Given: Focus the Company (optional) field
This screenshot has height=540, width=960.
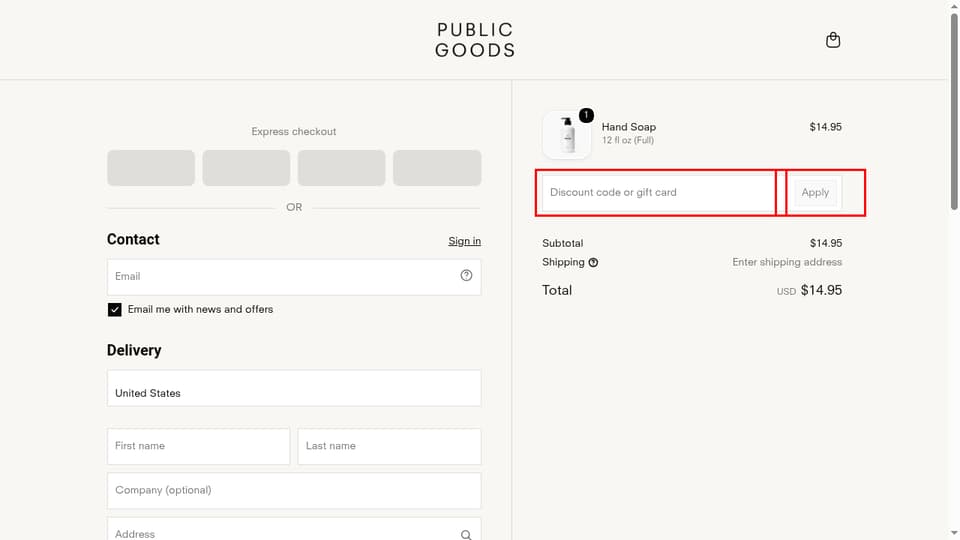Looking at the screenshot, I should (294, 490).
